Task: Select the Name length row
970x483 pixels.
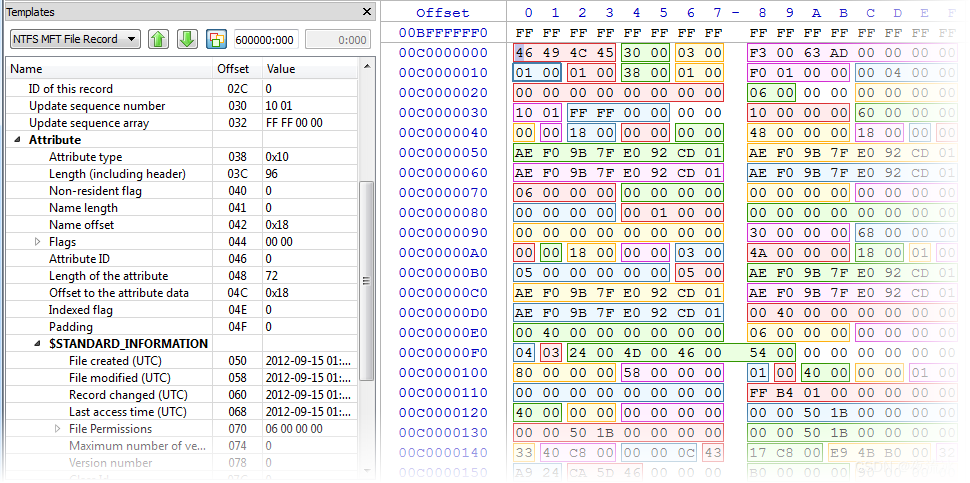Action: (x=182, y=208)
